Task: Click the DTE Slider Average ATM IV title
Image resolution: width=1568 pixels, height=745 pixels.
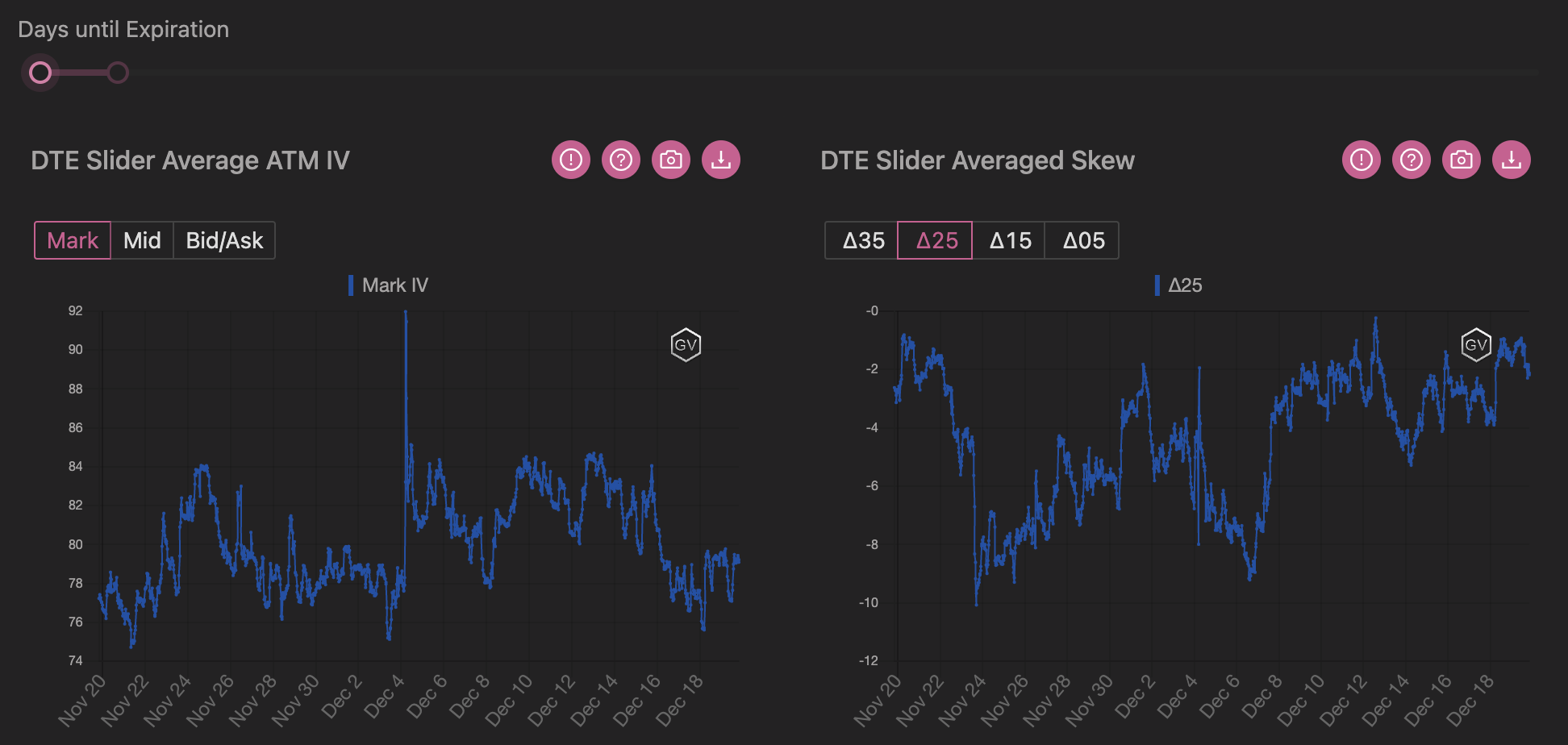Action: pos(190,160)
